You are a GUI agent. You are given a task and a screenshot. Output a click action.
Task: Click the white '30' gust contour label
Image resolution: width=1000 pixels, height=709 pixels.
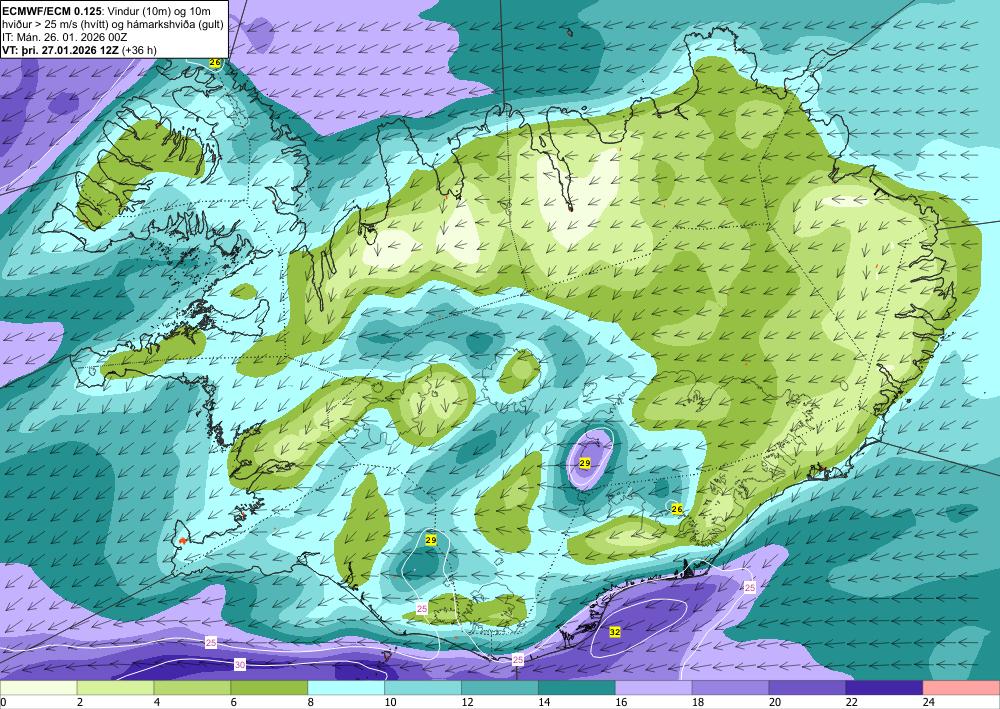click(x=240, y=665)
